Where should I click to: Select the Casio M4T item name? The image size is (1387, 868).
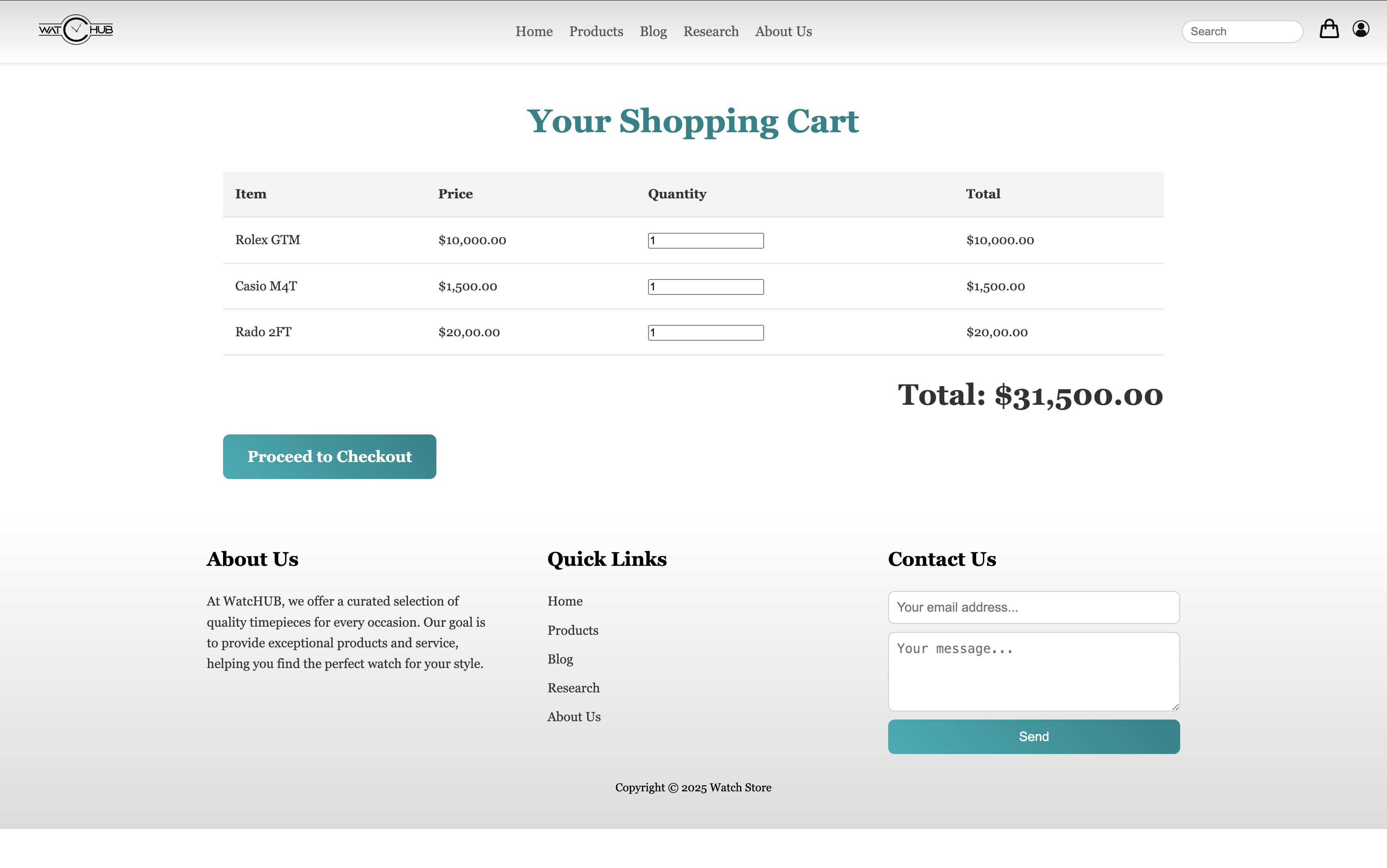[x=266, y=286]
